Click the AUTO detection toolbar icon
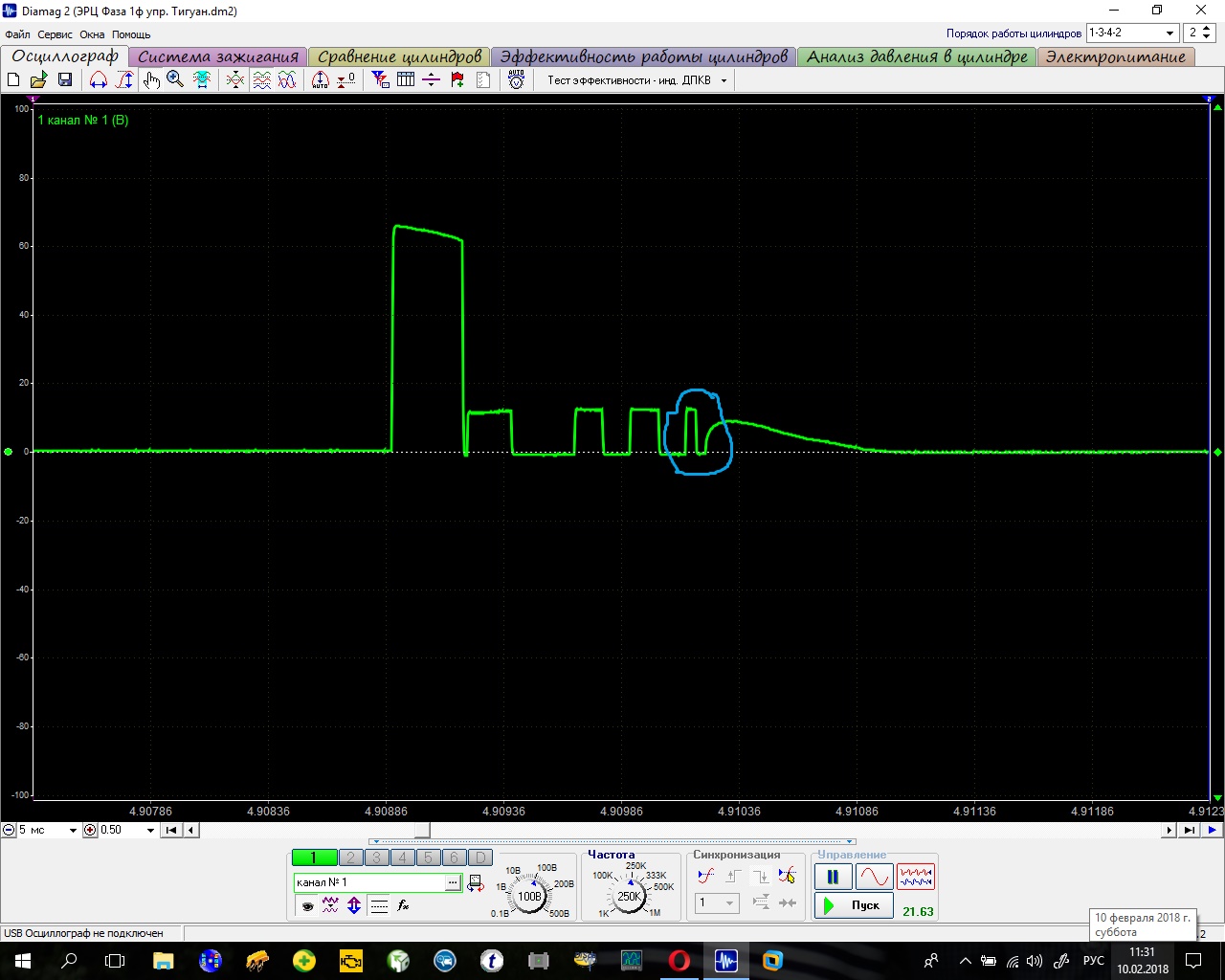This screenshot has width=1225, height=980. tap(517, 80)
